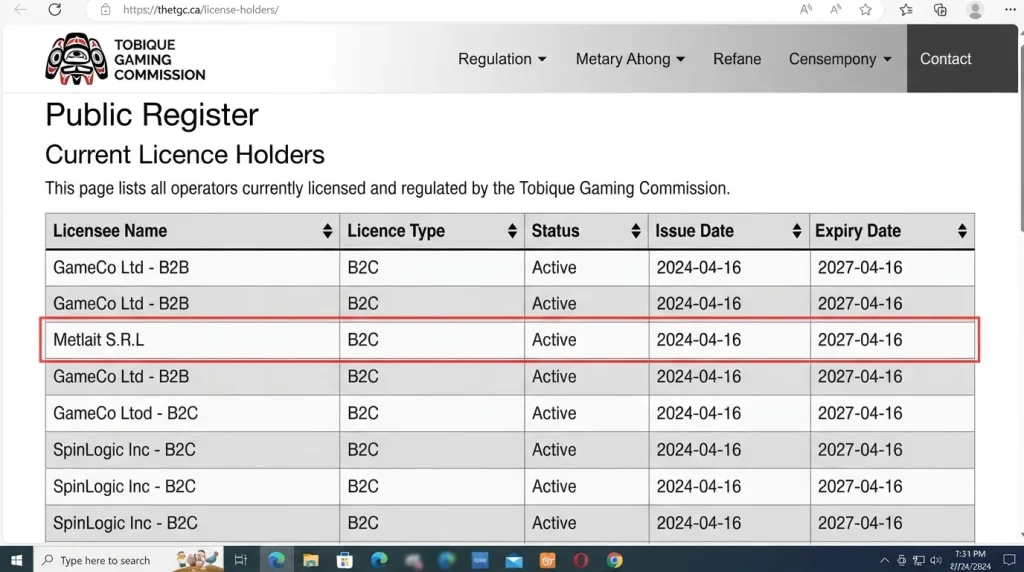Click the Public Register heading

point(152,115)
